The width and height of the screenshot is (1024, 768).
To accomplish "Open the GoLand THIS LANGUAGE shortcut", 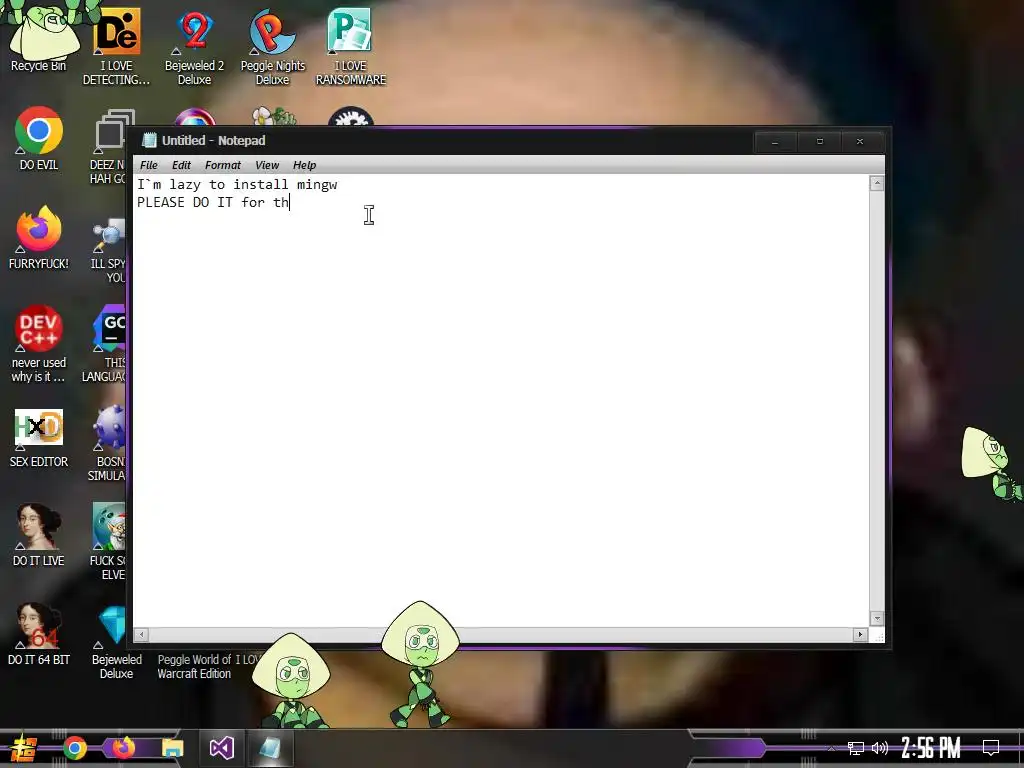I will 104,344.
